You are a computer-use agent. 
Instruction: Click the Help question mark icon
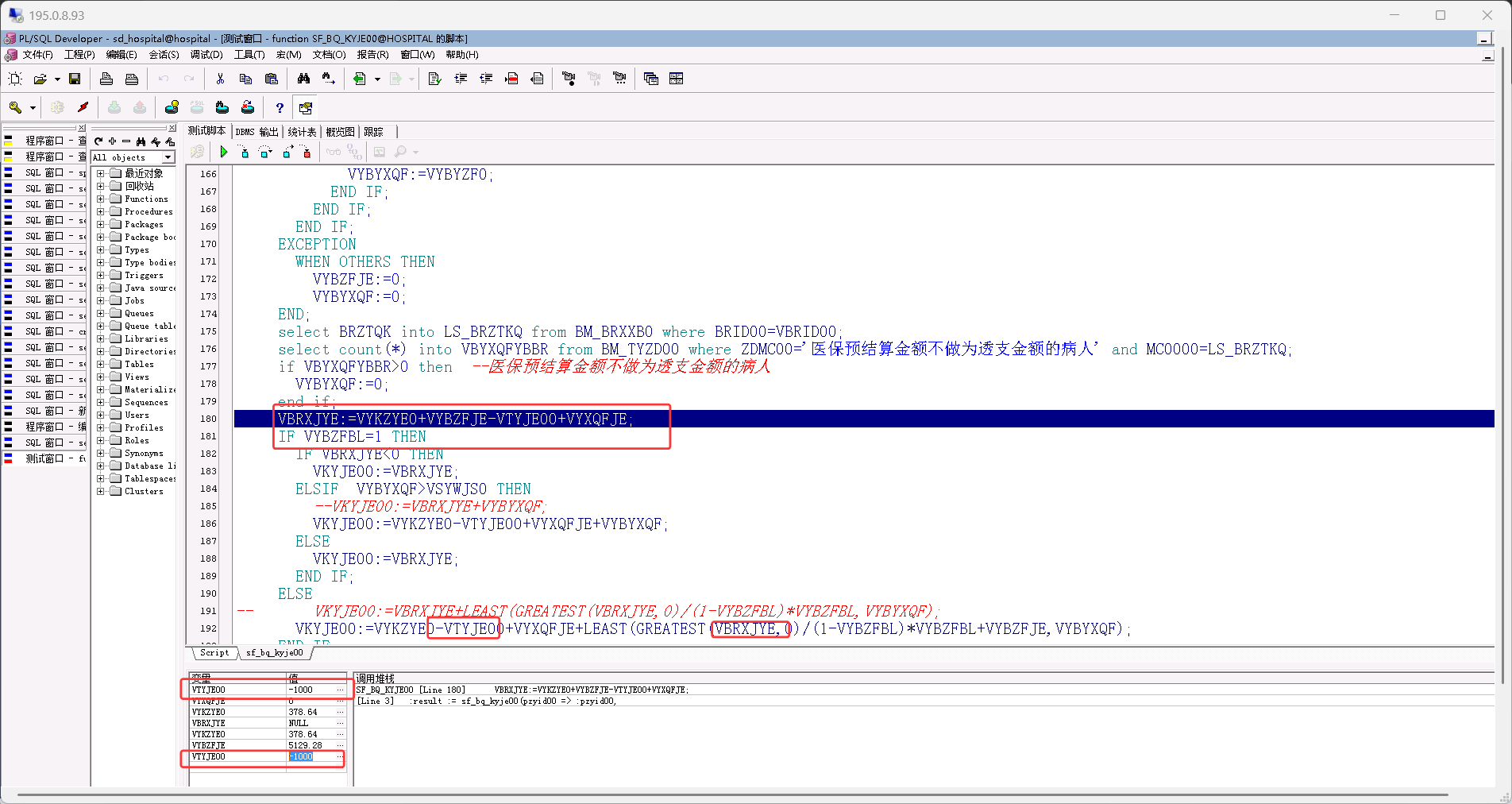279,108
